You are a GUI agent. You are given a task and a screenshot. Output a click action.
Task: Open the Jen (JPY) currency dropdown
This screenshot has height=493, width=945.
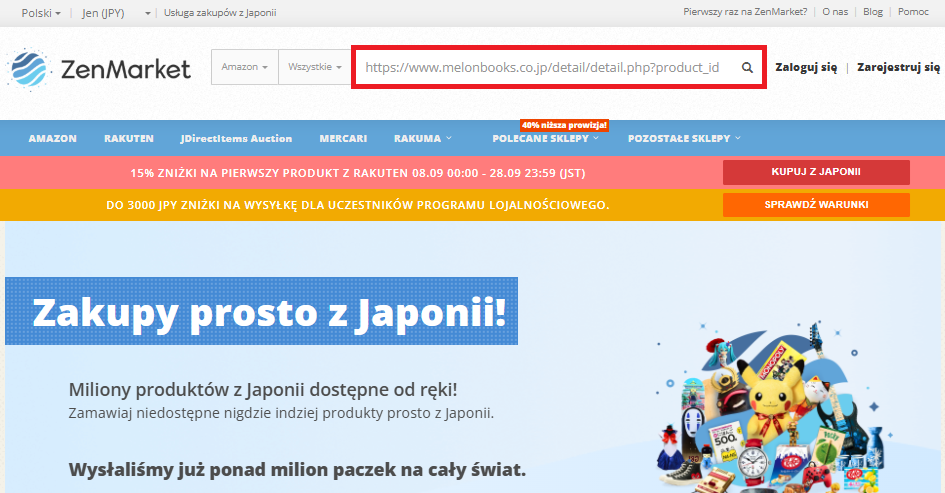pyautogui.click(x=116, y=13)
